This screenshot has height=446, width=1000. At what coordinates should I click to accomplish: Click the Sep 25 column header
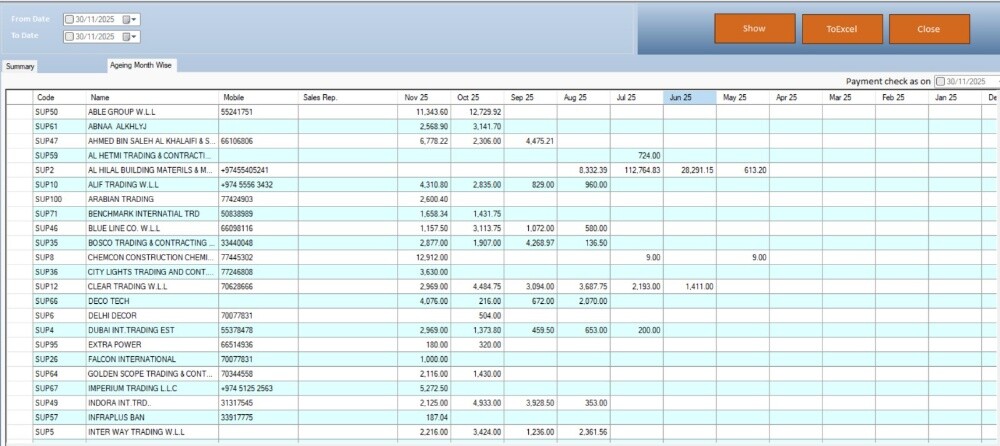pyautogui.click(x=531, y=98)
